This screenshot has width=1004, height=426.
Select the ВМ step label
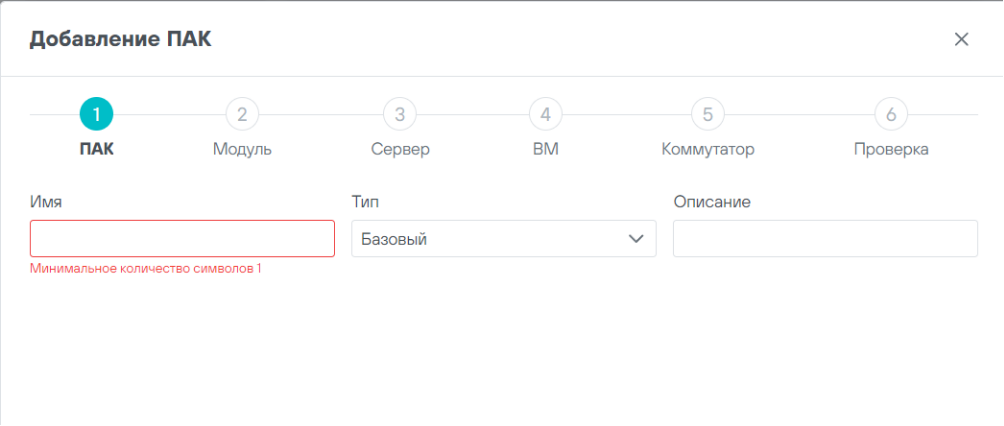[545, 150]
